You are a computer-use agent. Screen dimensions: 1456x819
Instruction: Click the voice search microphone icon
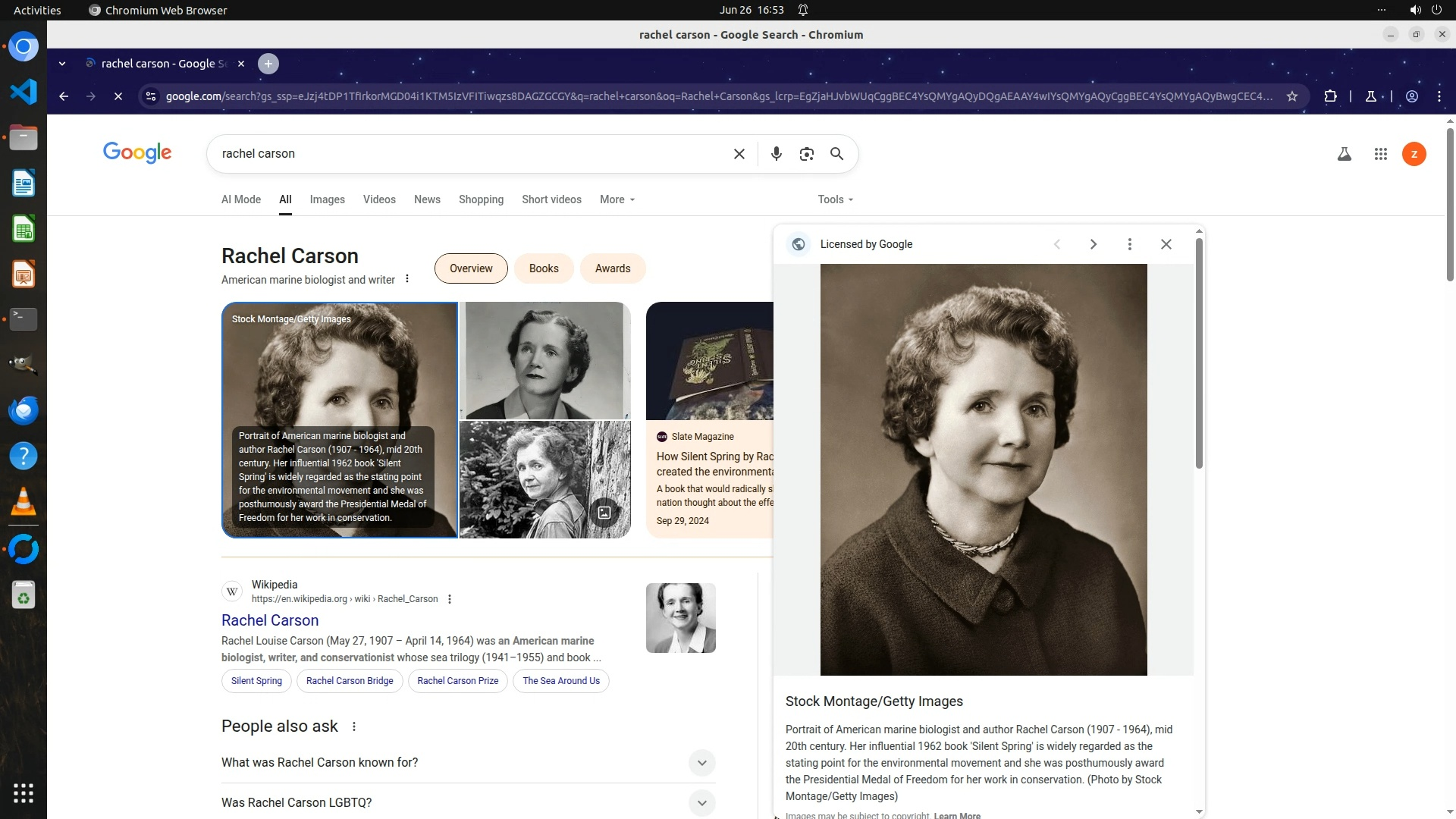tap(776, 154)
